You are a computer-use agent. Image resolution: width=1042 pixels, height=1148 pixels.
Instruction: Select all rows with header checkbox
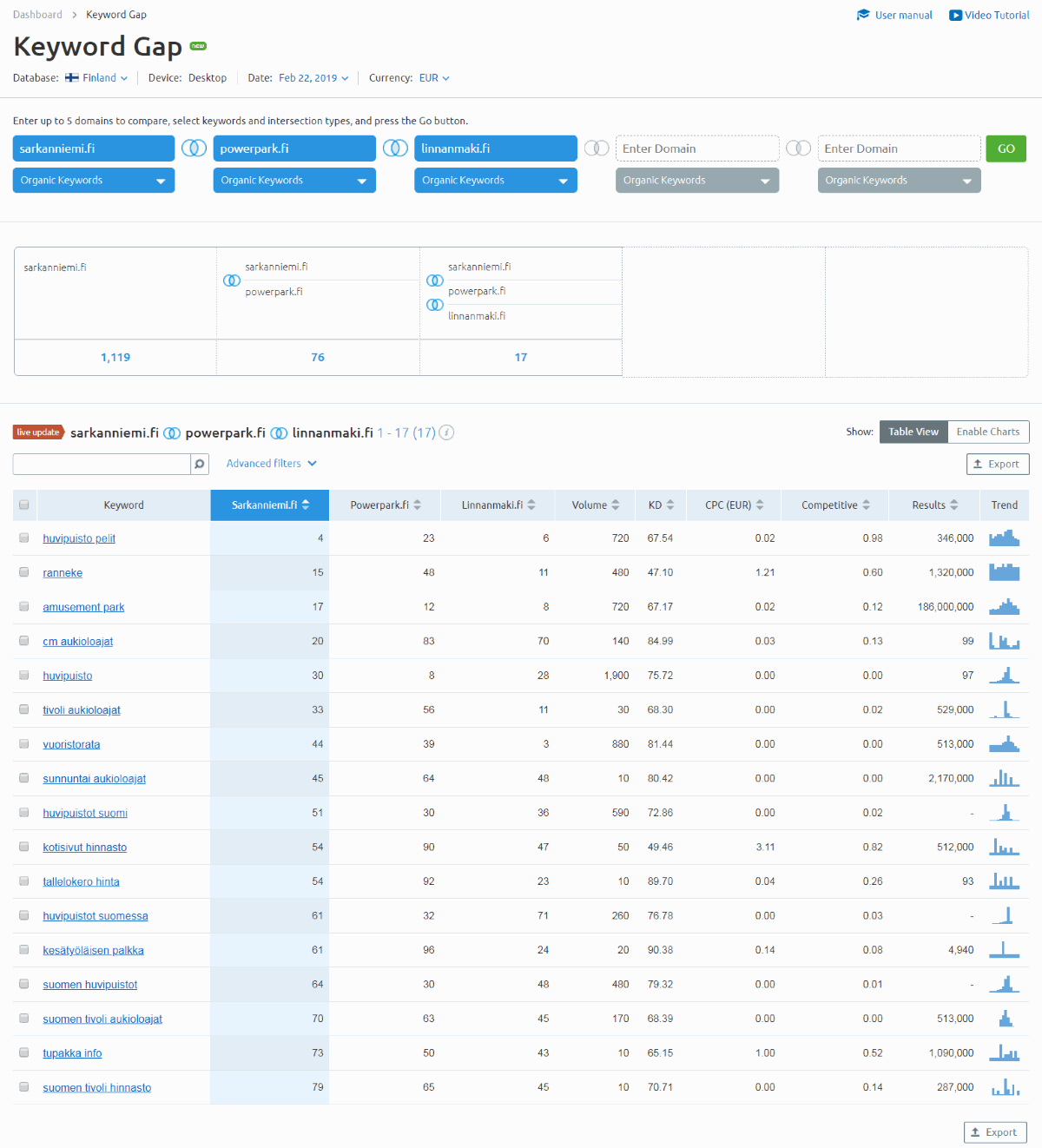(24, 505)
